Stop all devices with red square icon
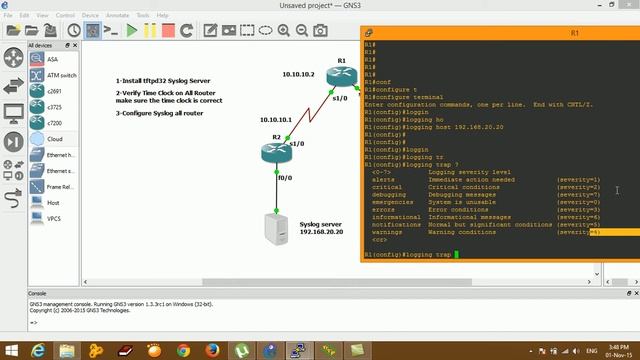This screenshot has height=360, width=640. click(168, 31)
